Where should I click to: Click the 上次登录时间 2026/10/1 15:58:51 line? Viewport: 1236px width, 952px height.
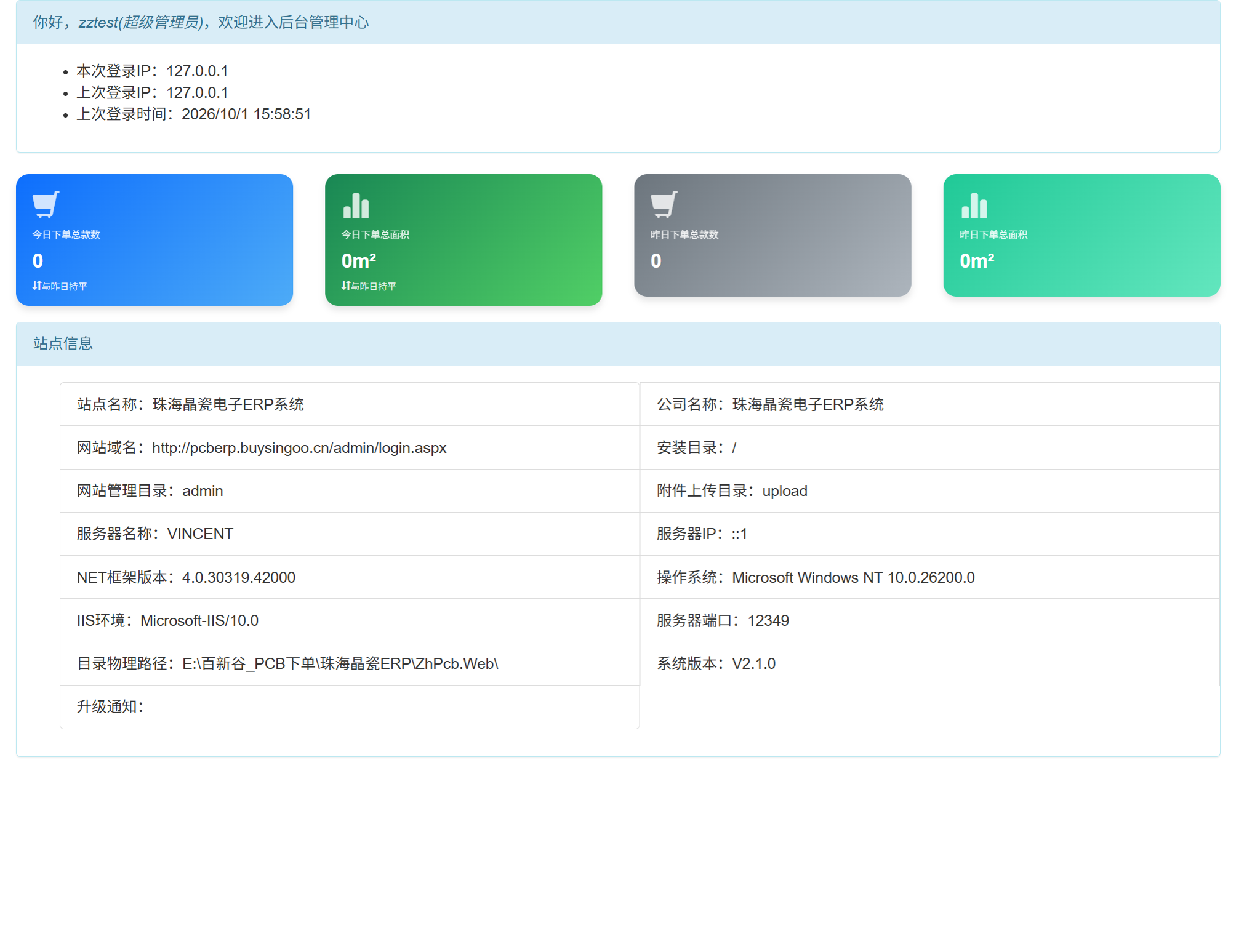click(x=194, y=114)
